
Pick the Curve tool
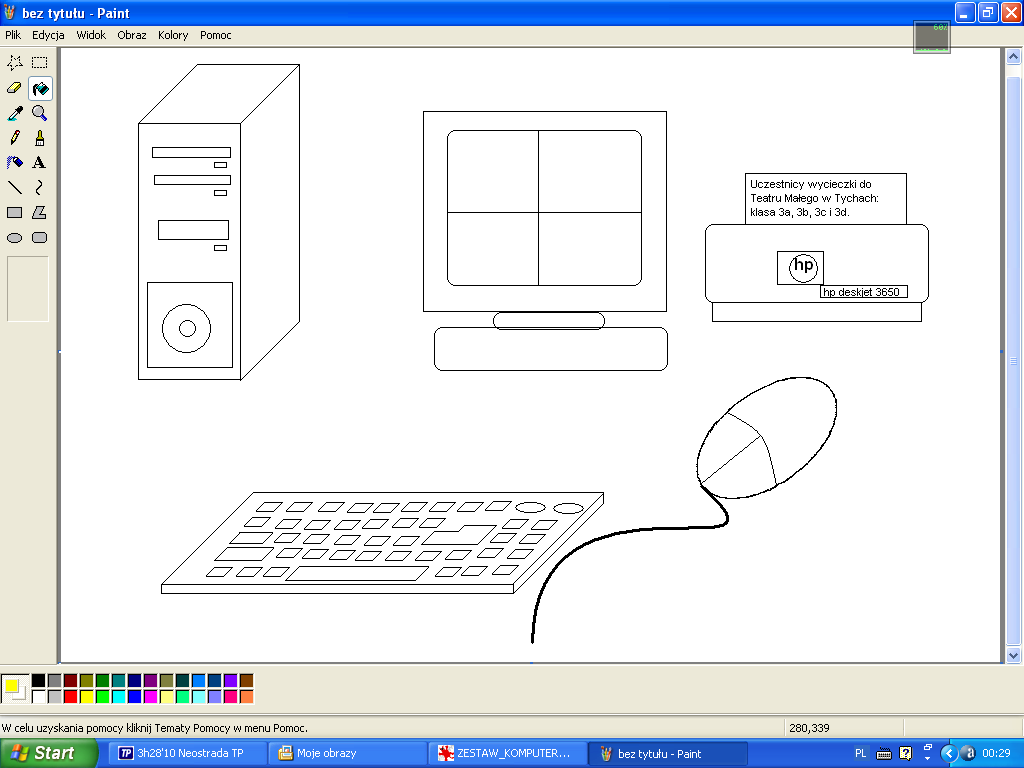click(40, 188)
